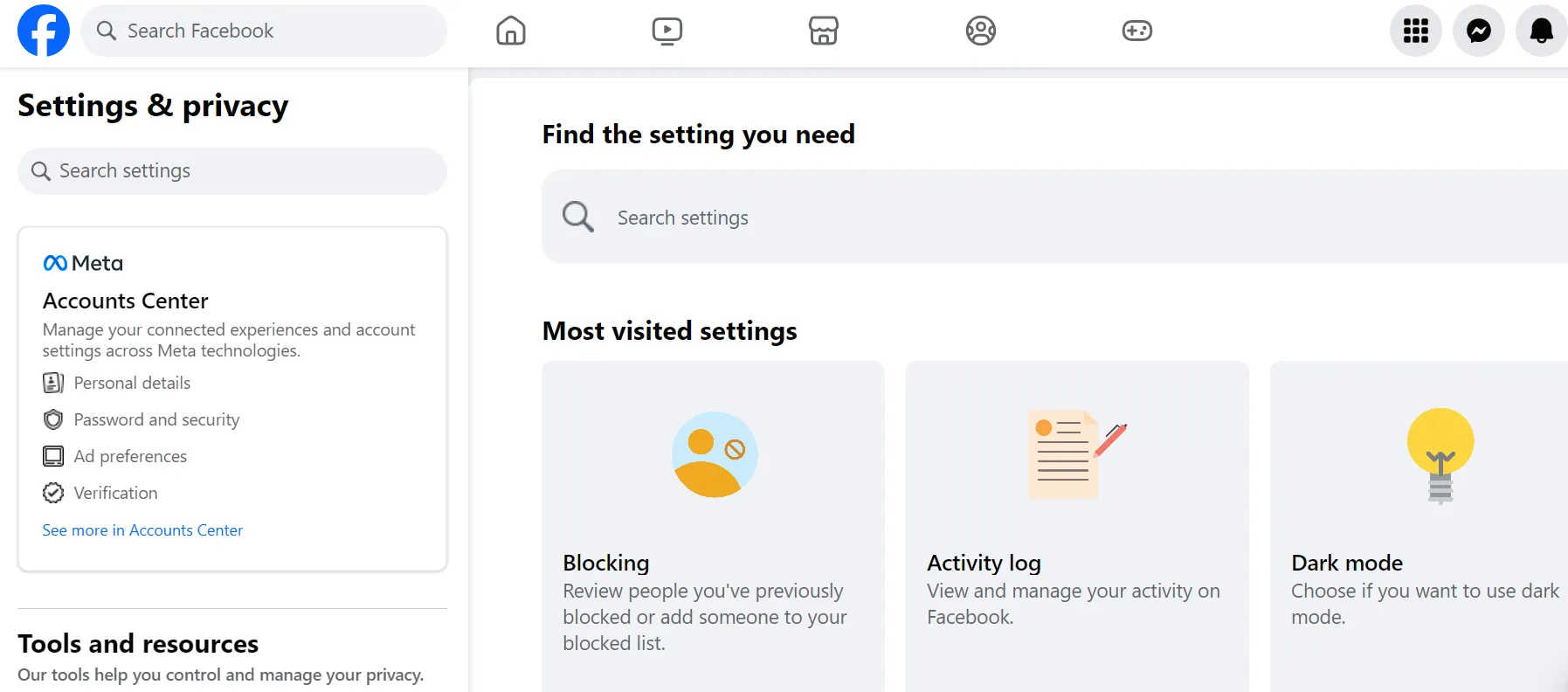The width and height of the screenshot is (1568, 692).
Task: Follow See more in Accounts Center link
Action: (142, 530)
